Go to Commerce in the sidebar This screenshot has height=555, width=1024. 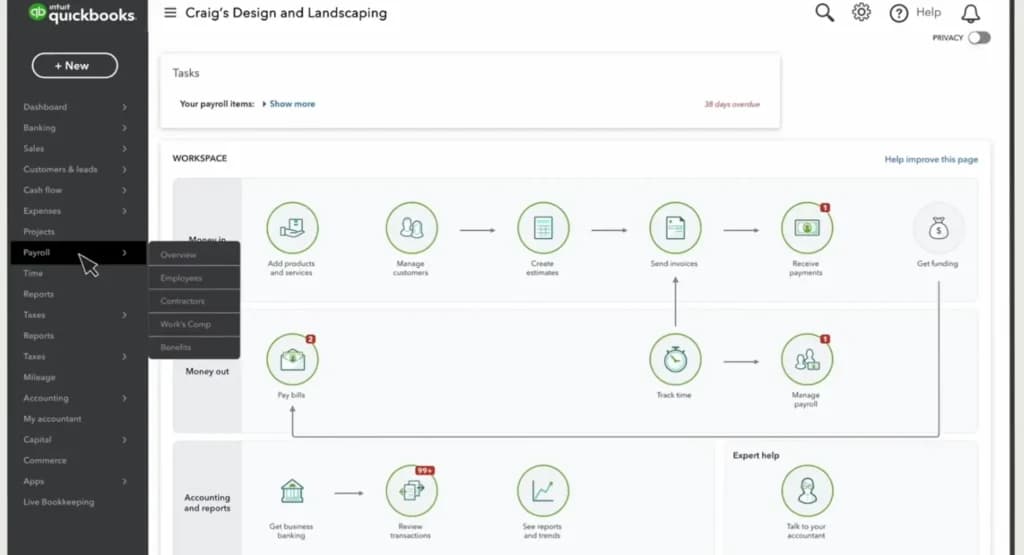click(45, 460)
